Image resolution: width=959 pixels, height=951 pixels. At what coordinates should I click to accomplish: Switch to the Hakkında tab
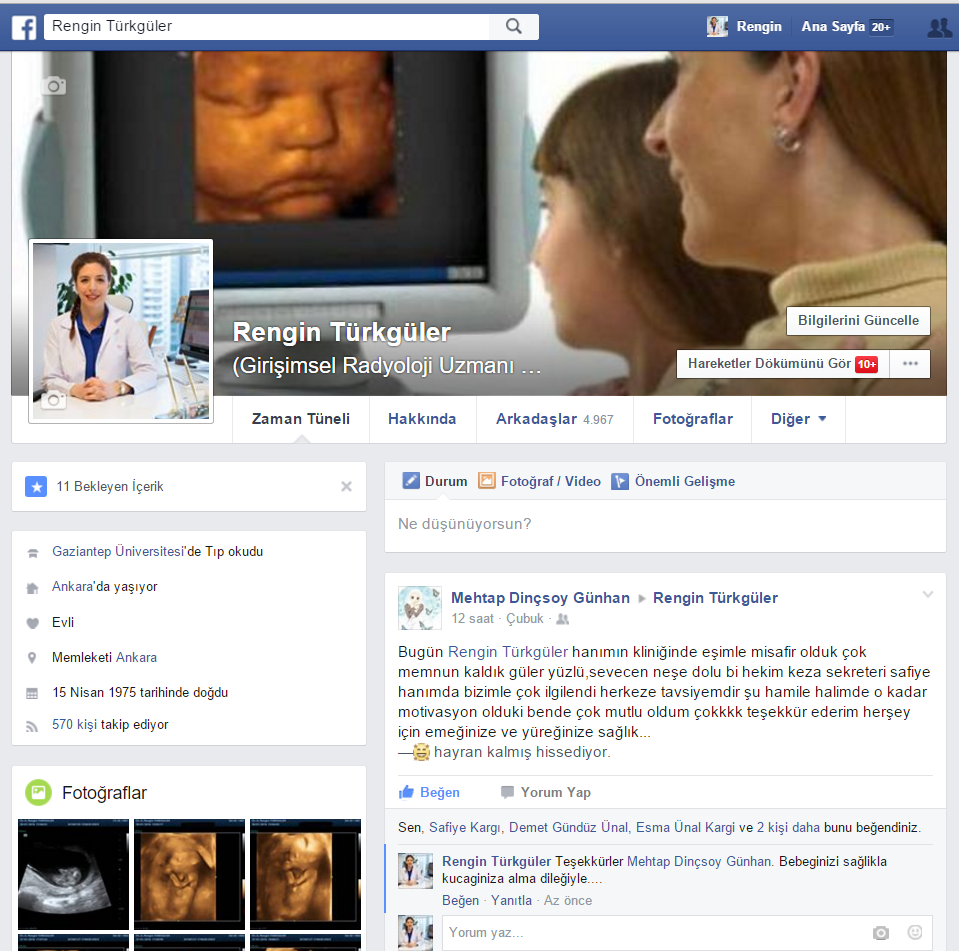[x=422, y=419]
